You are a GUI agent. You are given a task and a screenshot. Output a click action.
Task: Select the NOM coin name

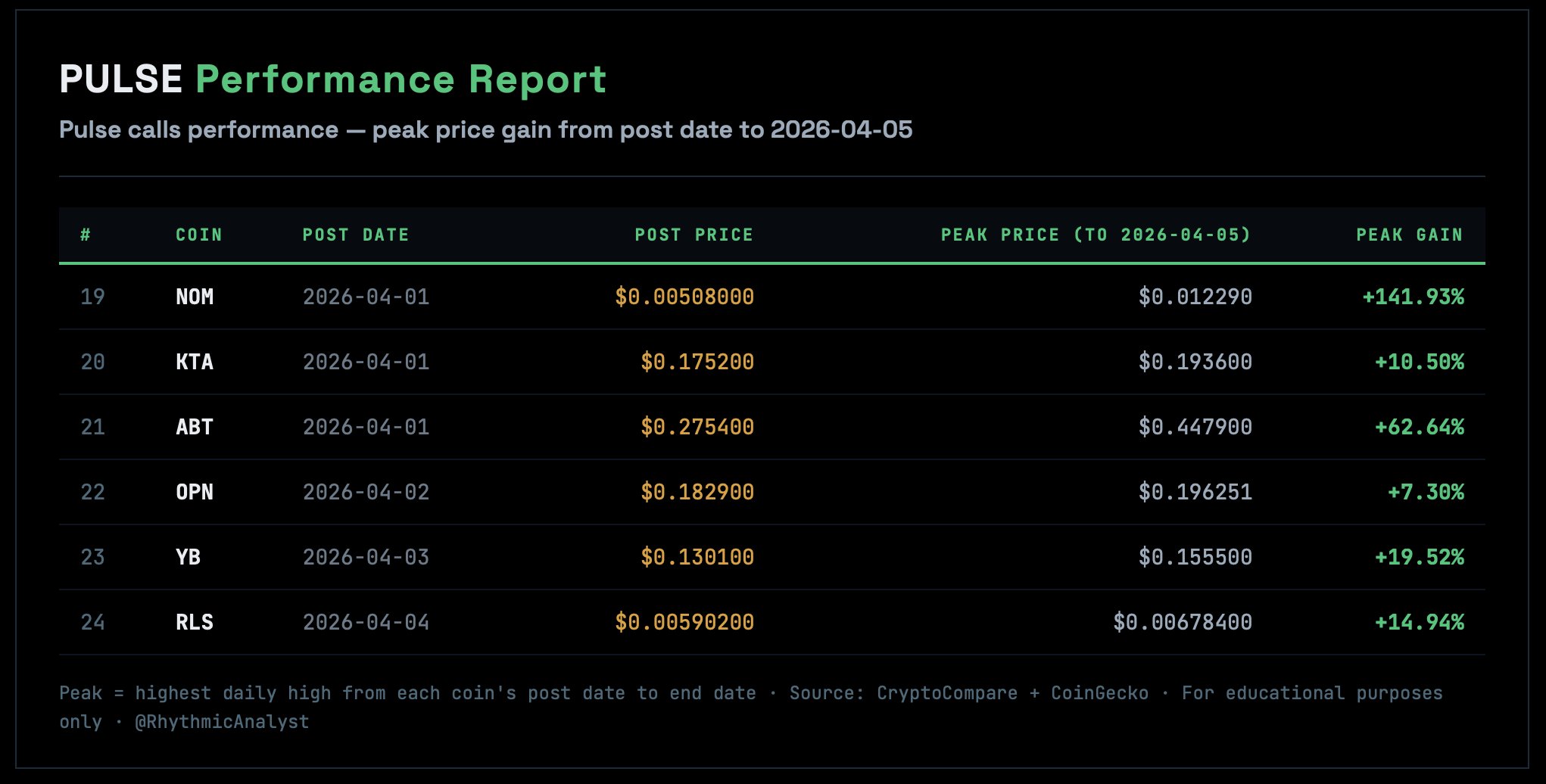click(195, 297)
